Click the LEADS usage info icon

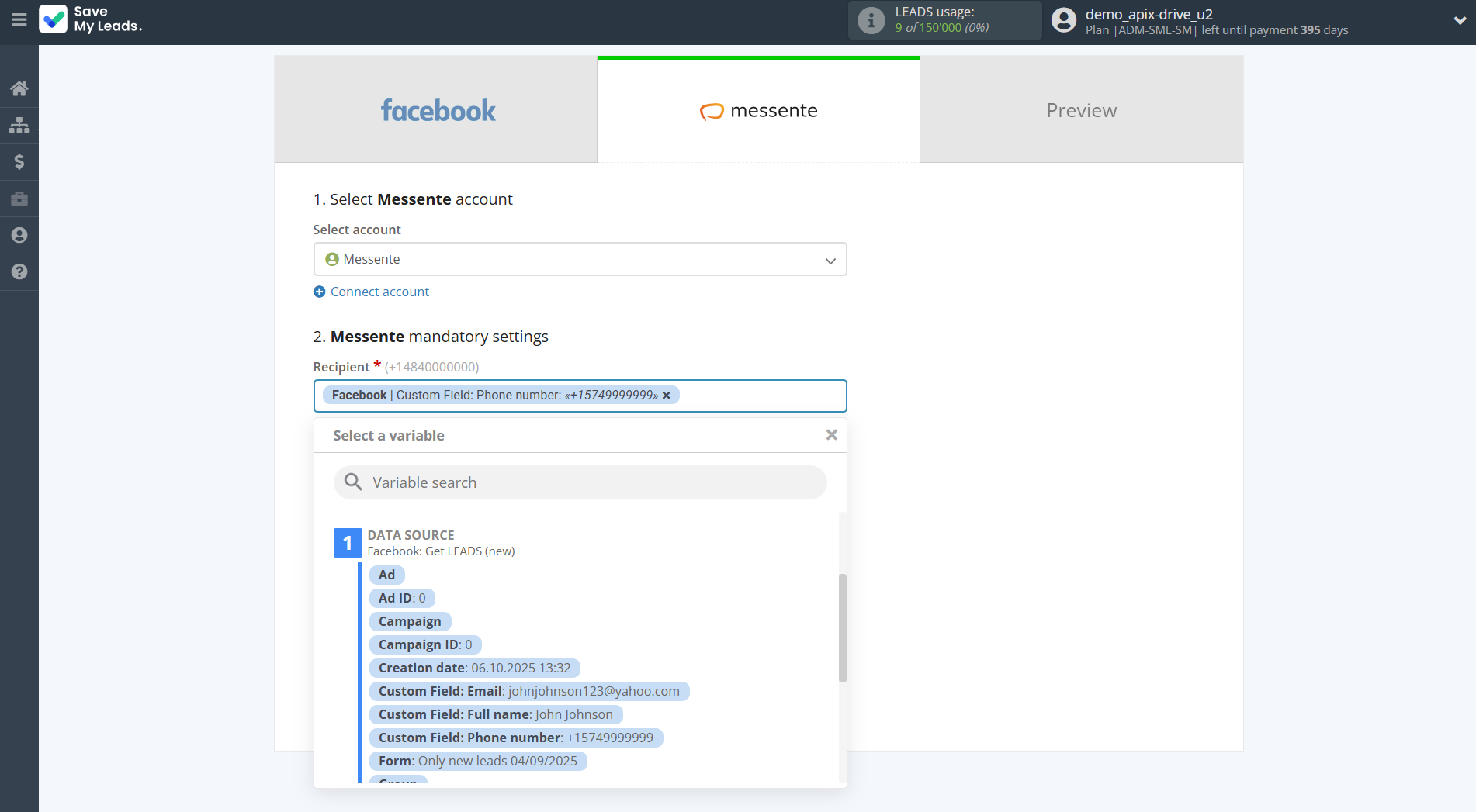click(871, 20)
